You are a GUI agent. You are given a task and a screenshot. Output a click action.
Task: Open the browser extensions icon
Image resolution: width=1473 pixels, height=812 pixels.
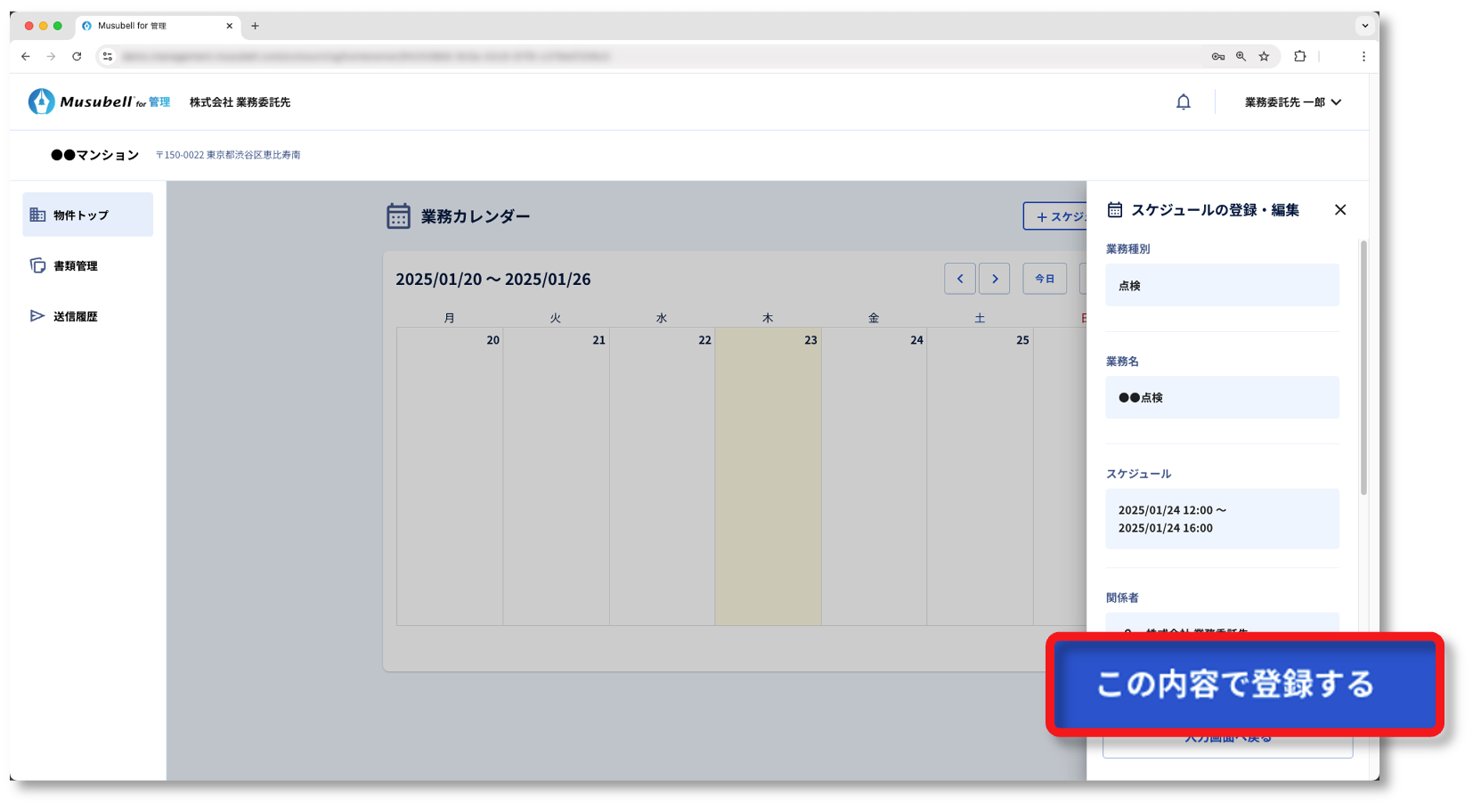click(1299, 56)
